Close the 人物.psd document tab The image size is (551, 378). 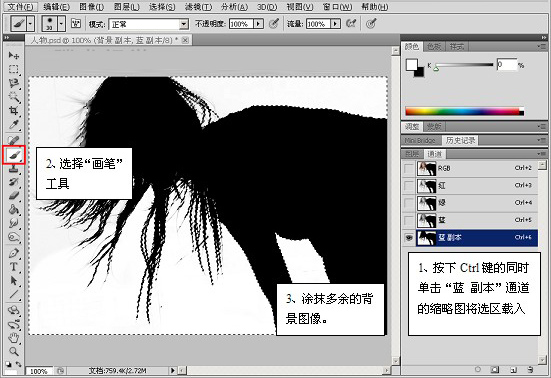[x=186, y=40]
